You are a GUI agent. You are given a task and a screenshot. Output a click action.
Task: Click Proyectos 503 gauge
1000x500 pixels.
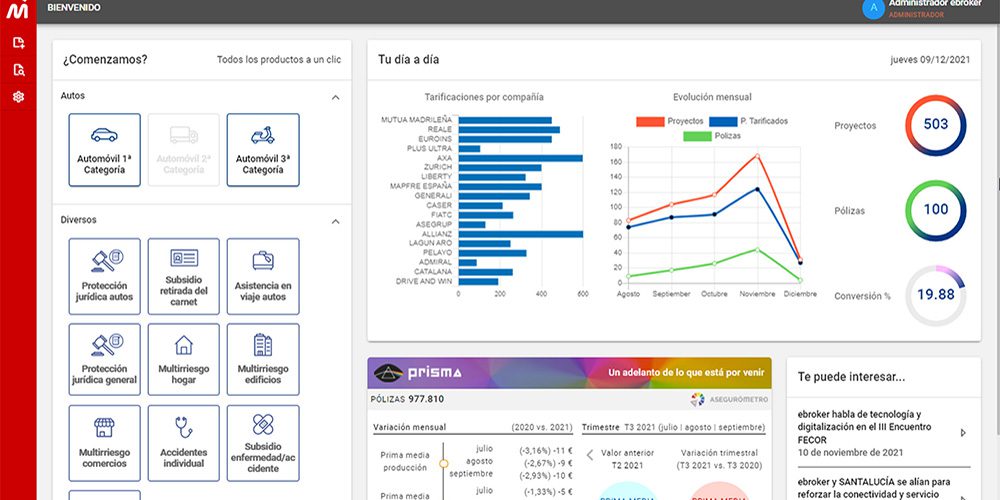(x=936, y=125)
